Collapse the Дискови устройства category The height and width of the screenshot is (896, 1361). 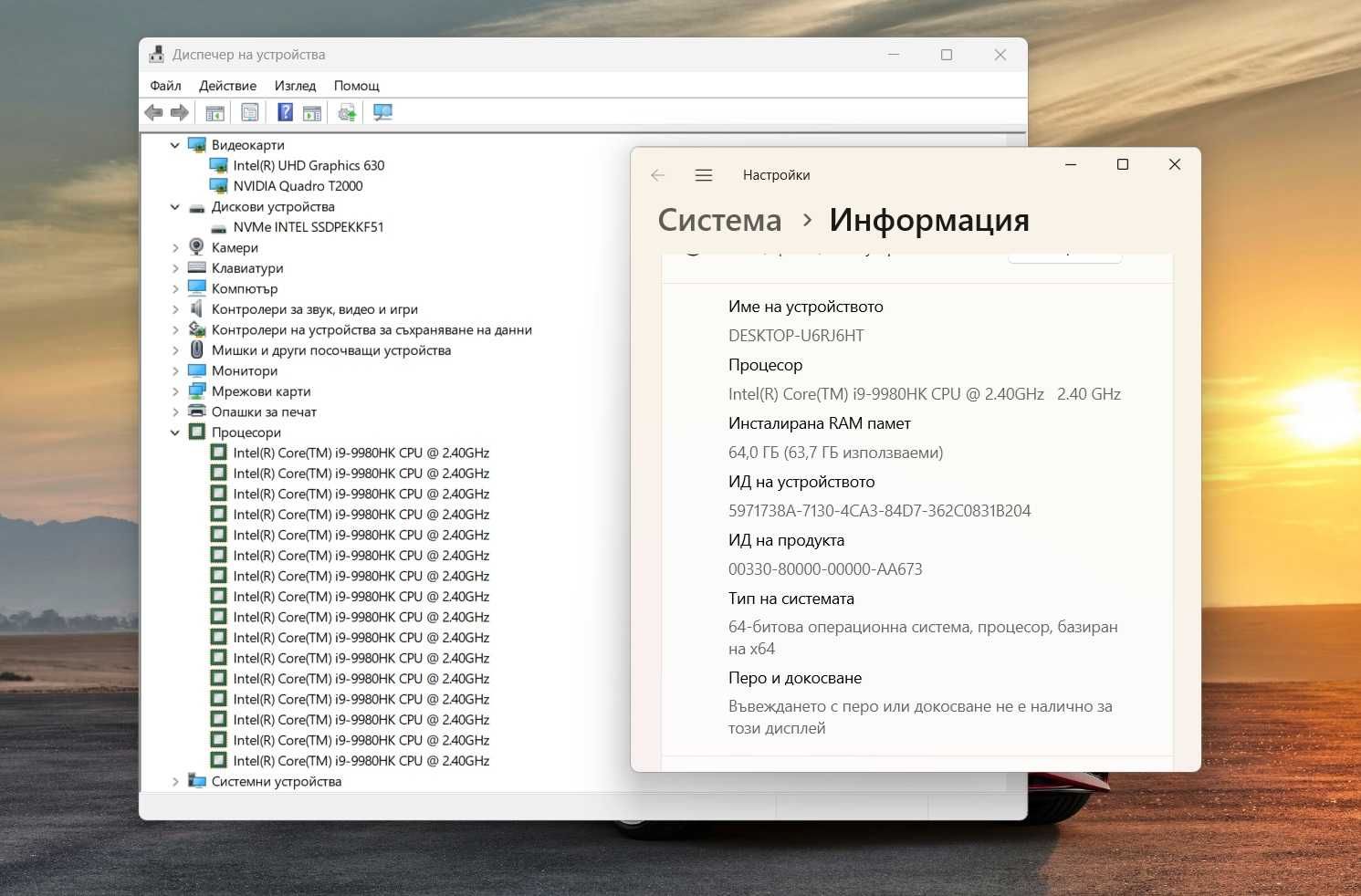pyautogui.click(x=175, y=207)
